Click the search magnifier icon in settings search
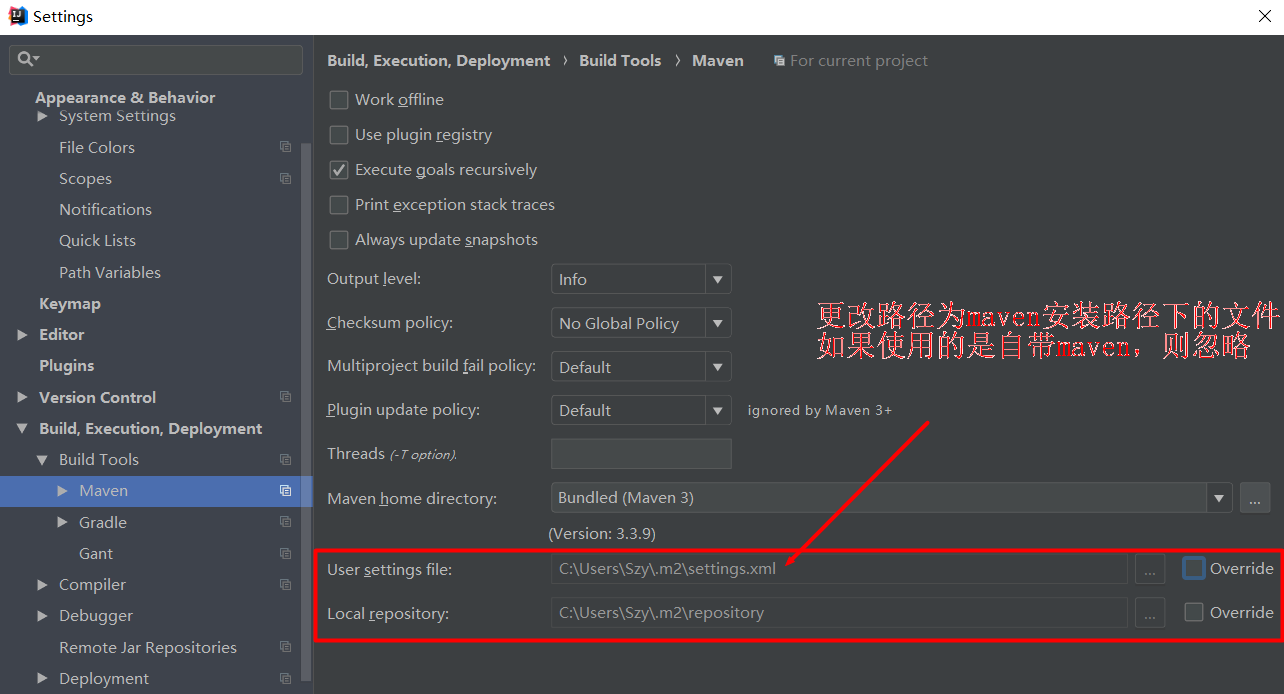The width and height of the screenshot is (1284, 694). click(x=27, y=60)
